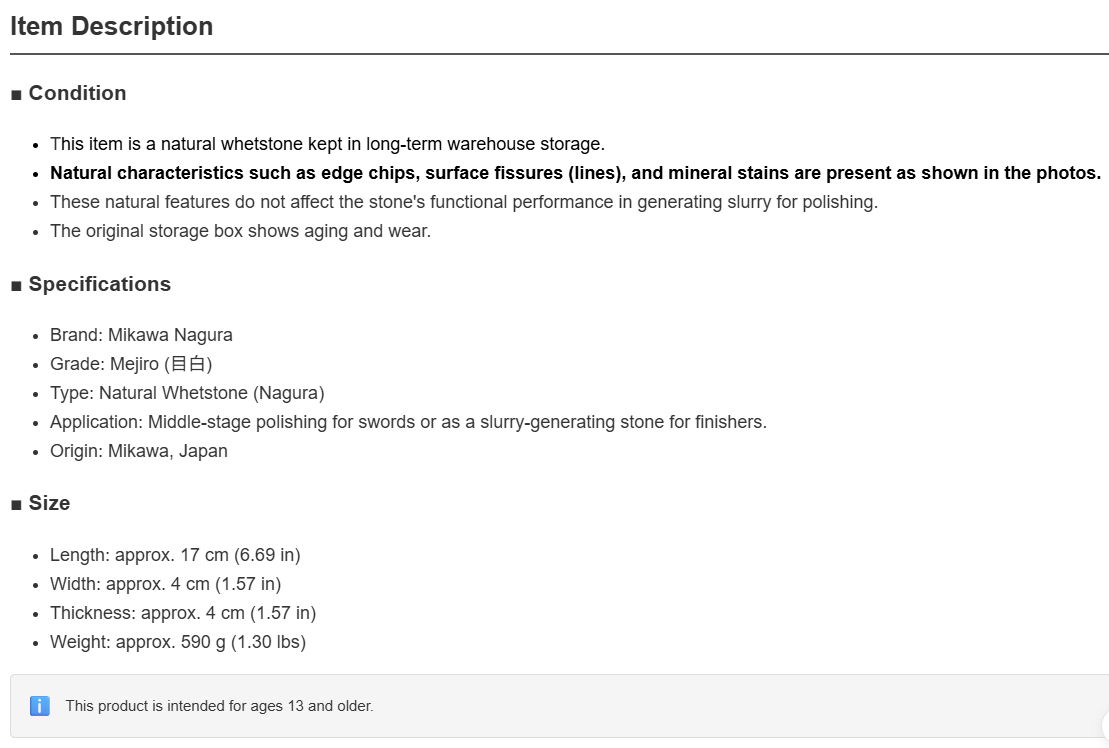Click the Size section heading
This screenshot has height=748, width=1109.
coord(49,503)
